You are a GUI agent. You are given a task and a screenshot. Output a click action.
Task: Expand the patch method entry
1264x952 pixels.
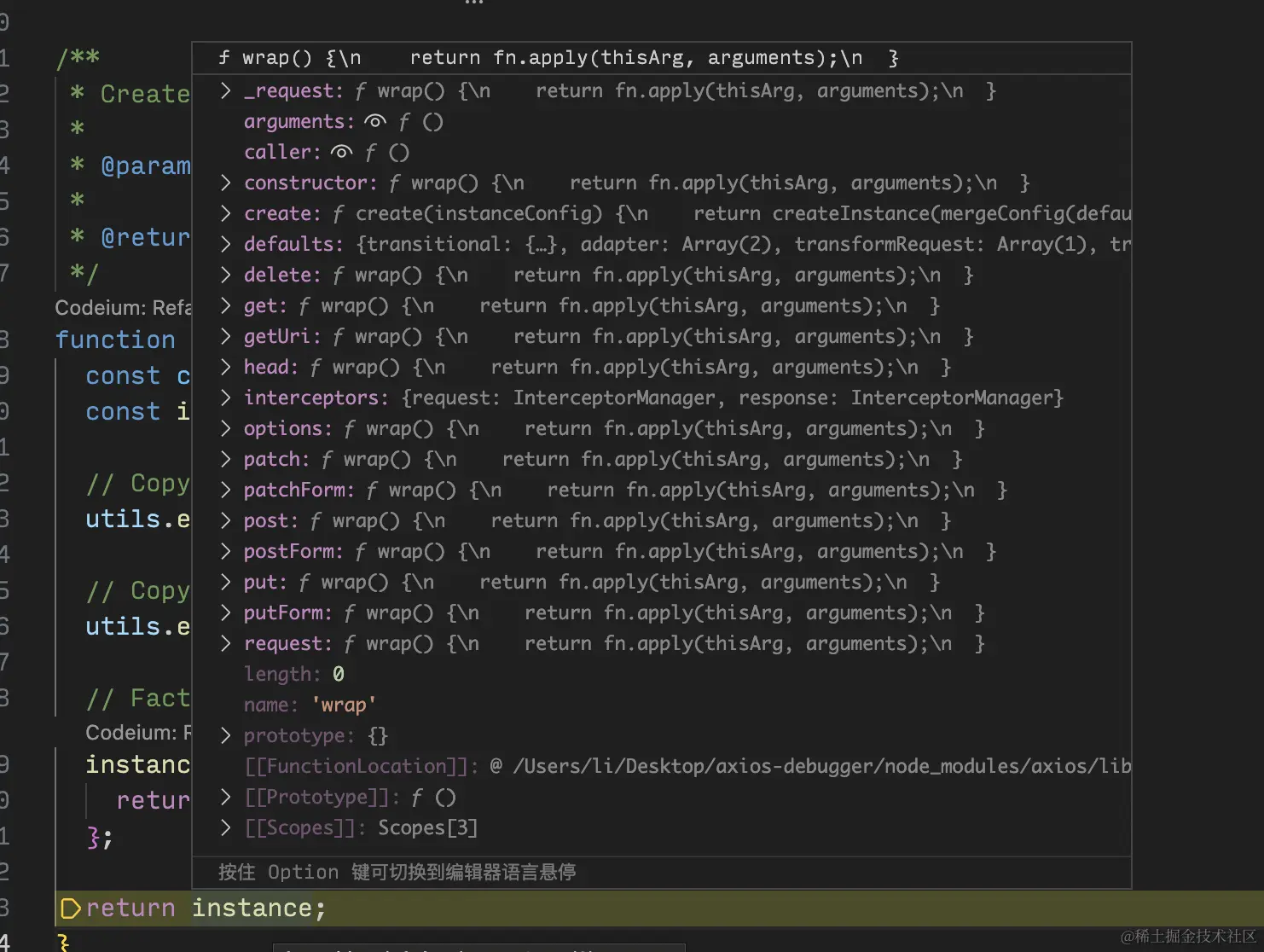225,460
